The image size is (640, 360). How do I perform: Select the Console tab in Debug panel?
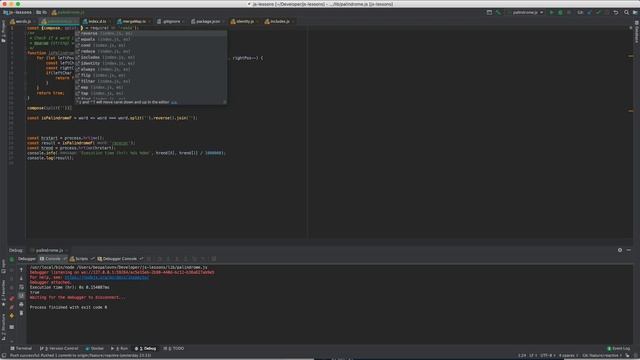click(x=53, y=259)
